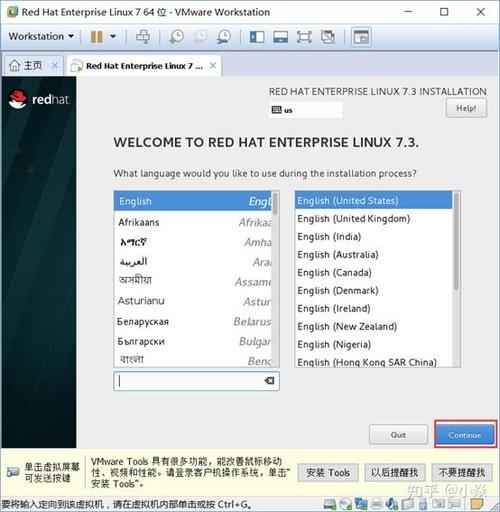Toggle the library sidebar view icon

[x=257, y=37]
